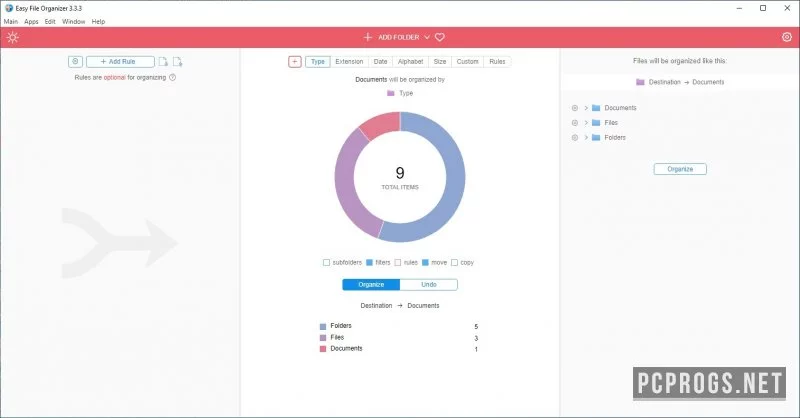
Task: Expand the Documents tree folder
Action: coord(586,108)
